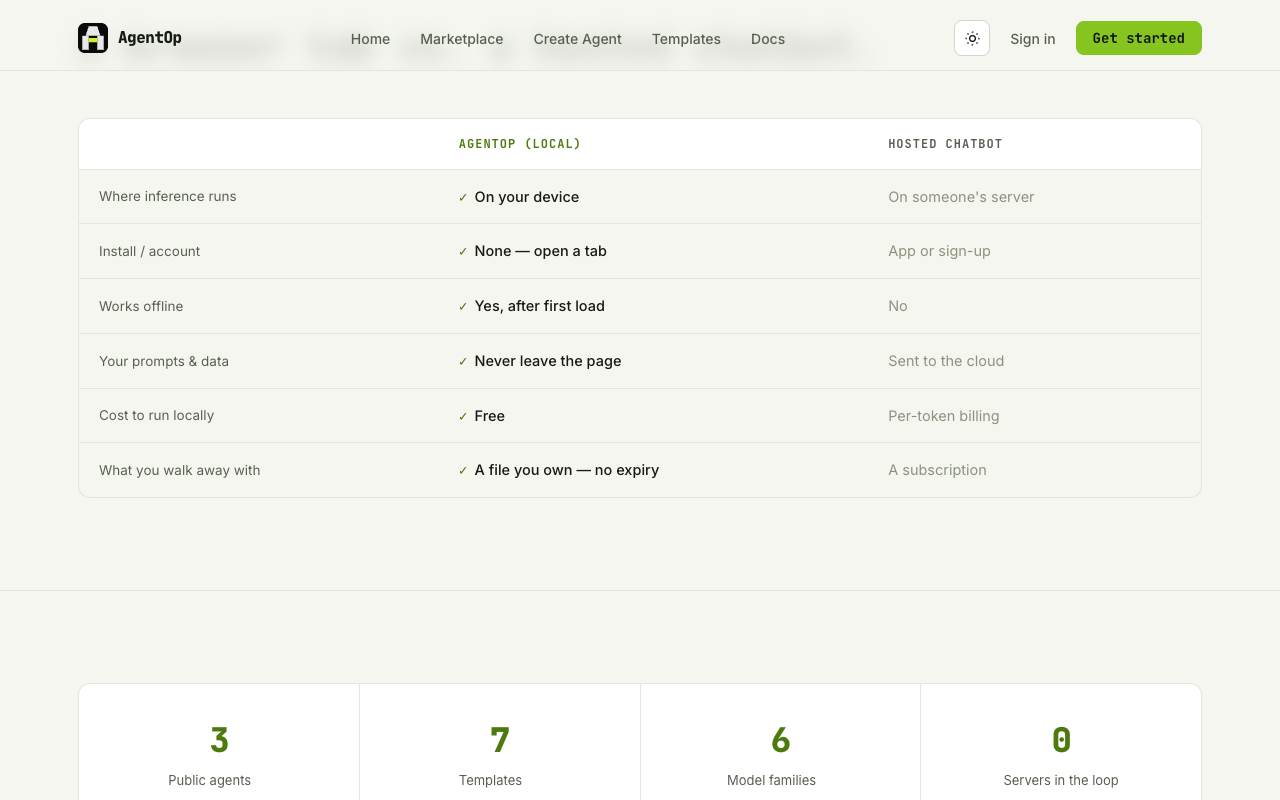Click the number 3 stat value
The image size is (1280, 800).
[219, 740]
